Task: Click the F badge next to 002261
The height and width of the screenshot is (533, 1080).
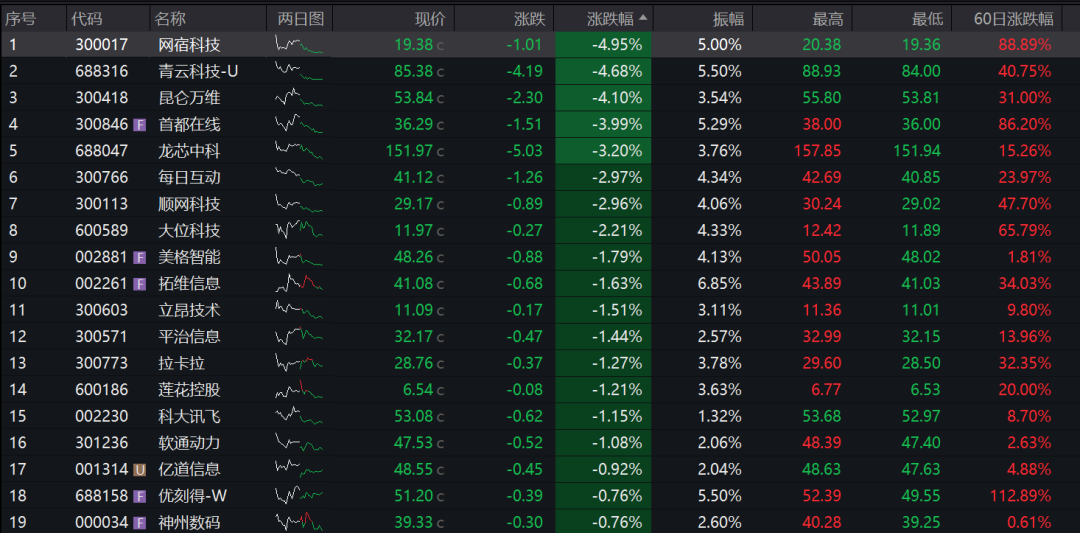Action: point(140,284)
